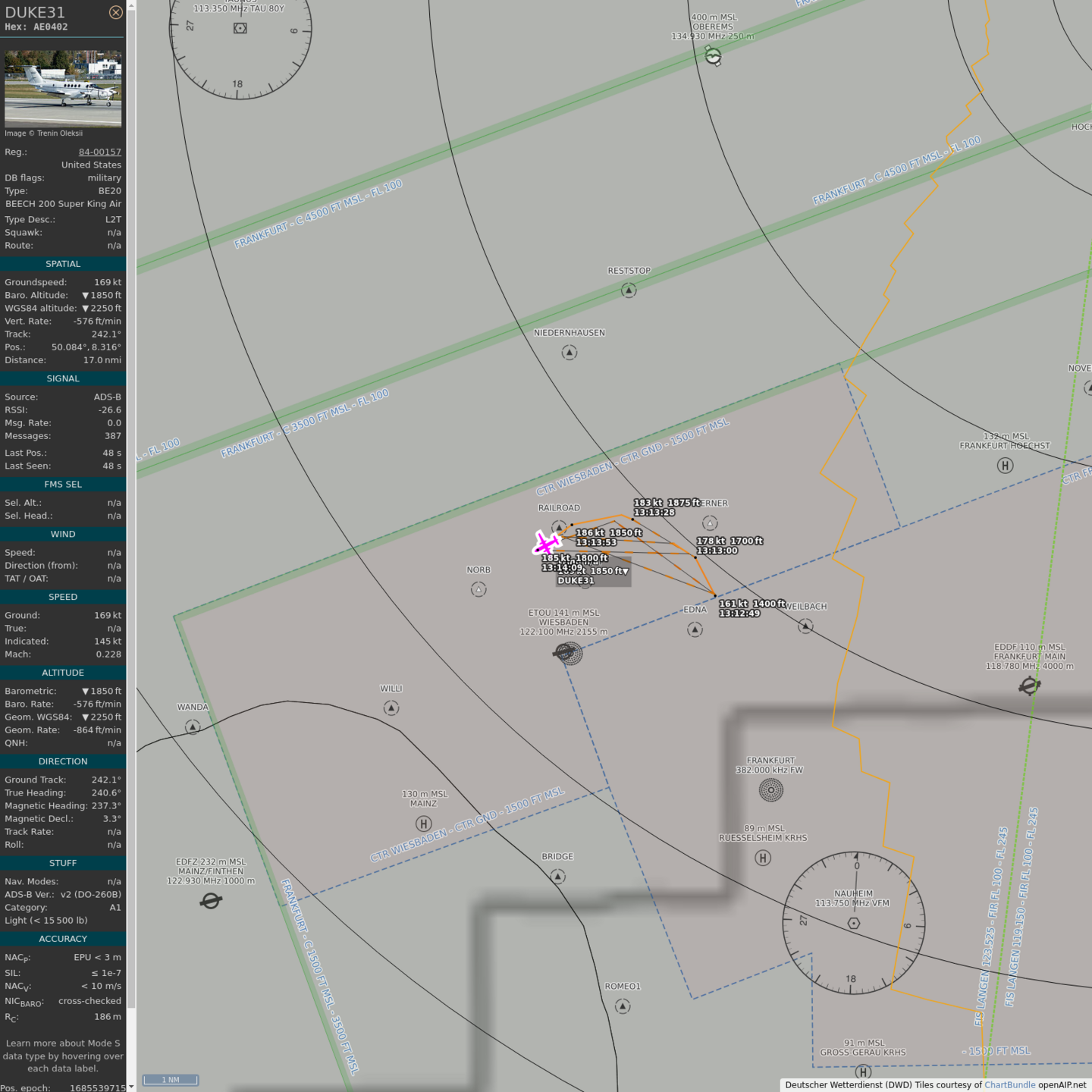Click the BRIDGE waypoint marker

557,877
